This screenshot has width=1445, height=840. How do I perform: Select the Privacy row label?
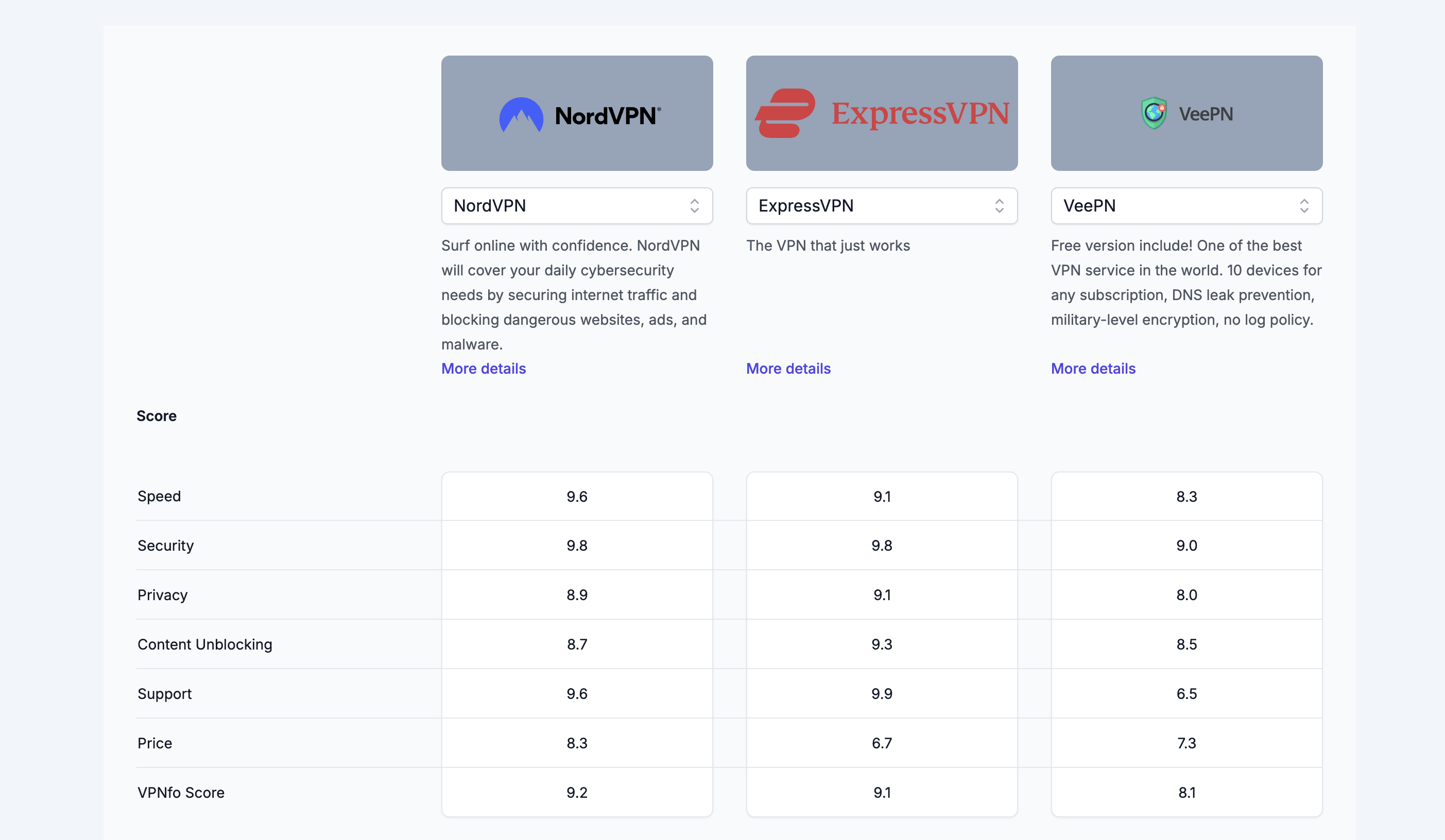click(163, 595)
